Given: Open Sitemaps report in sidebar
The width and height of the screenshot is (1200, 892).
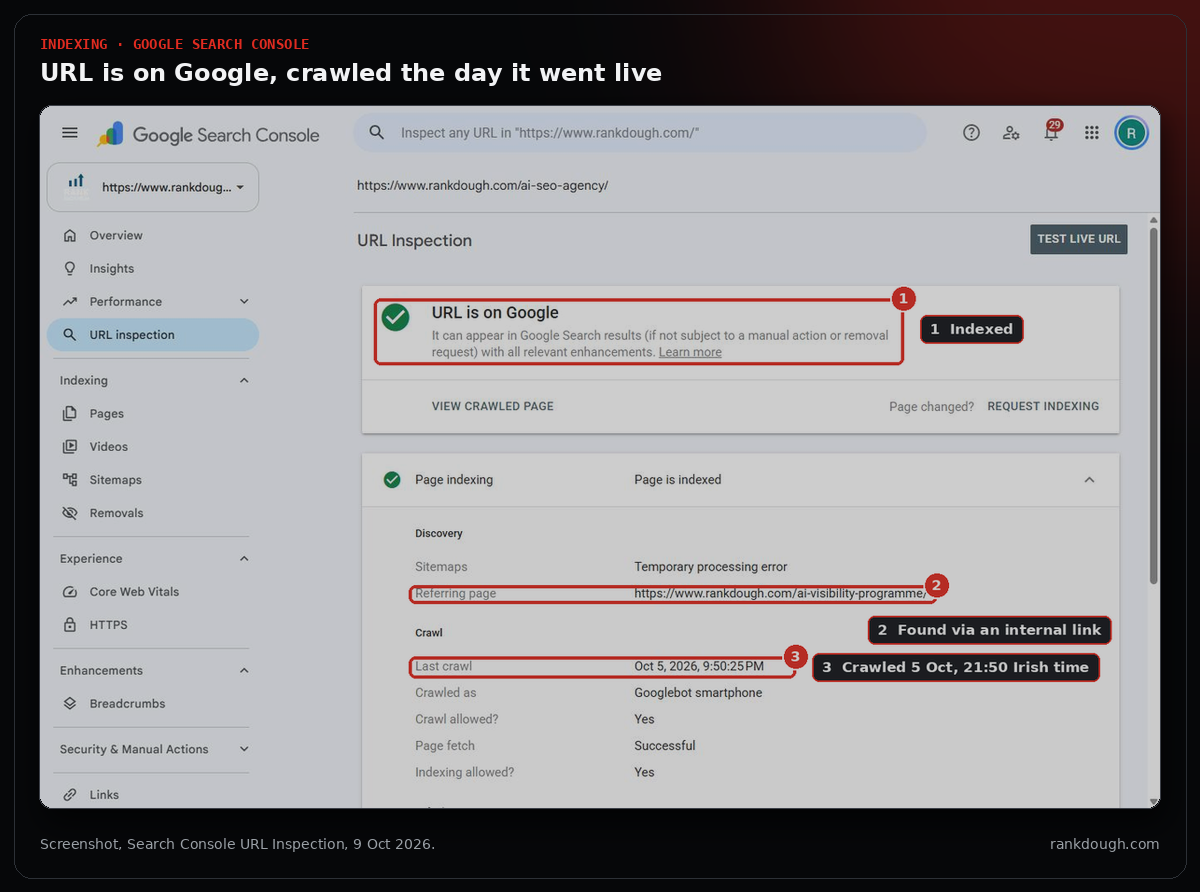Looking at the screenshot, I should (x=153, y=480).
